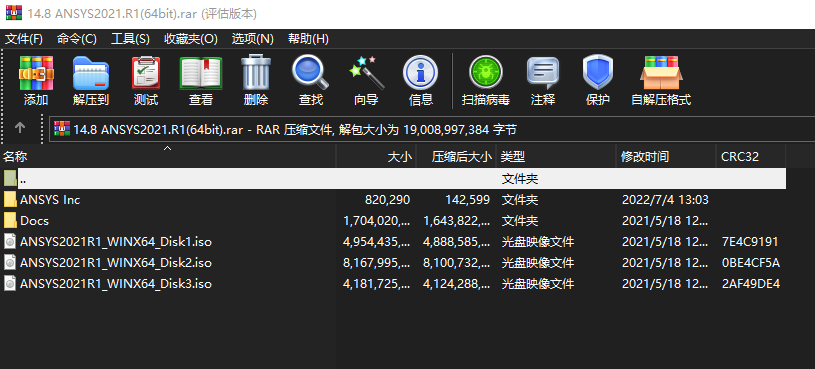This screenshot has width=815, height=369.
Task: Select ANSYS2021R1_WINX64_Disk2.iso file name
Action: click(x=116, y=262)
